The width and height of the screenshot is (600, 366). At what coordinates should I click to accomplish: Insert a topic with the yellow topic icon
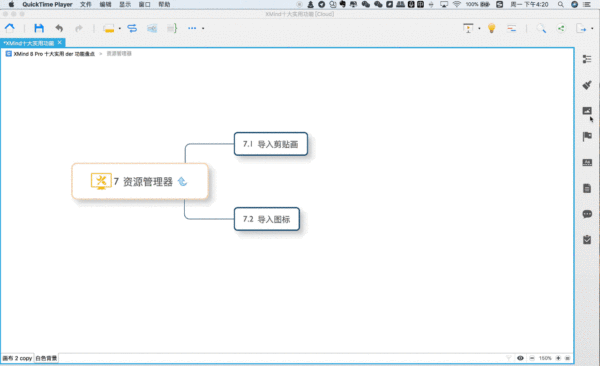point(109,28)
